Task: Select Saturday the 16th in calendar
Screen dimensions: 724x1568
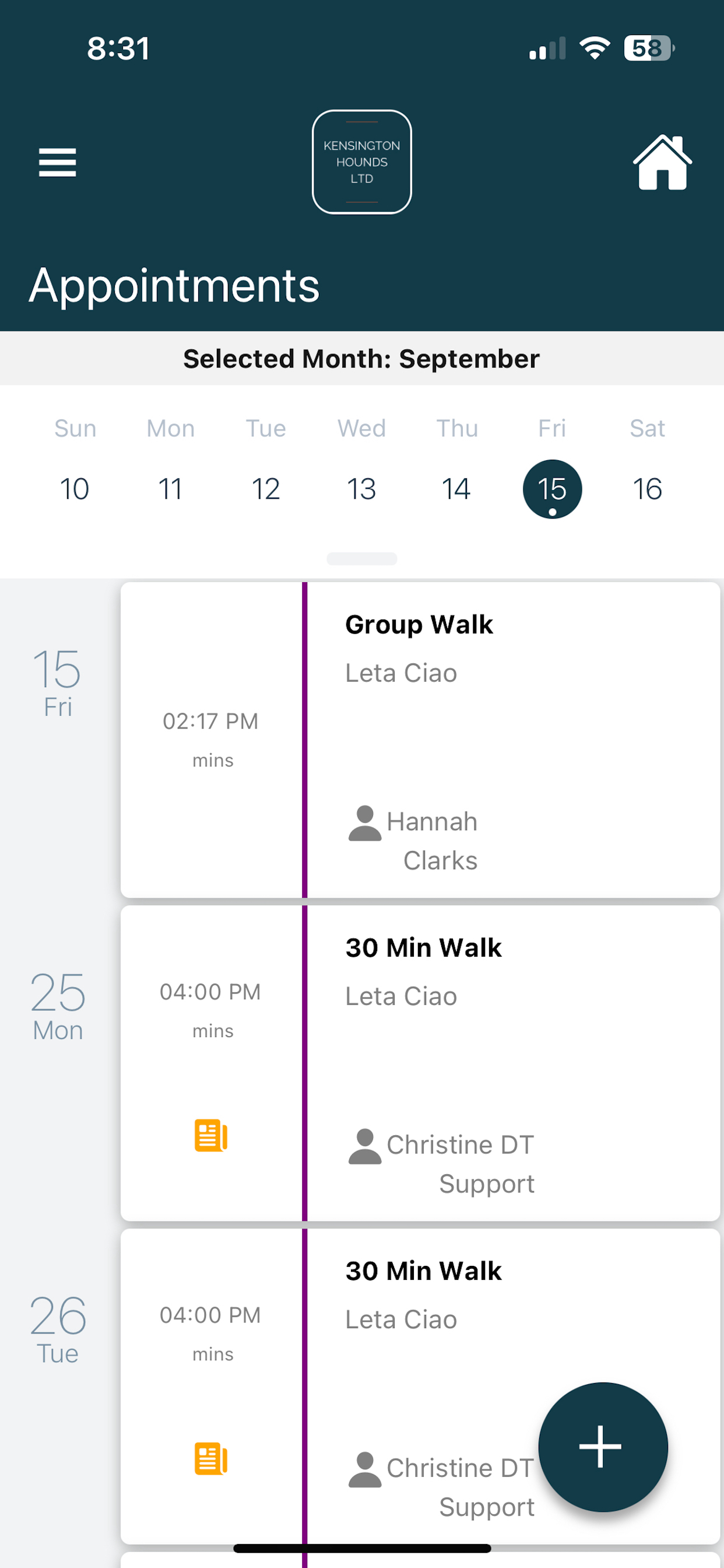Action: click(647, 489)
